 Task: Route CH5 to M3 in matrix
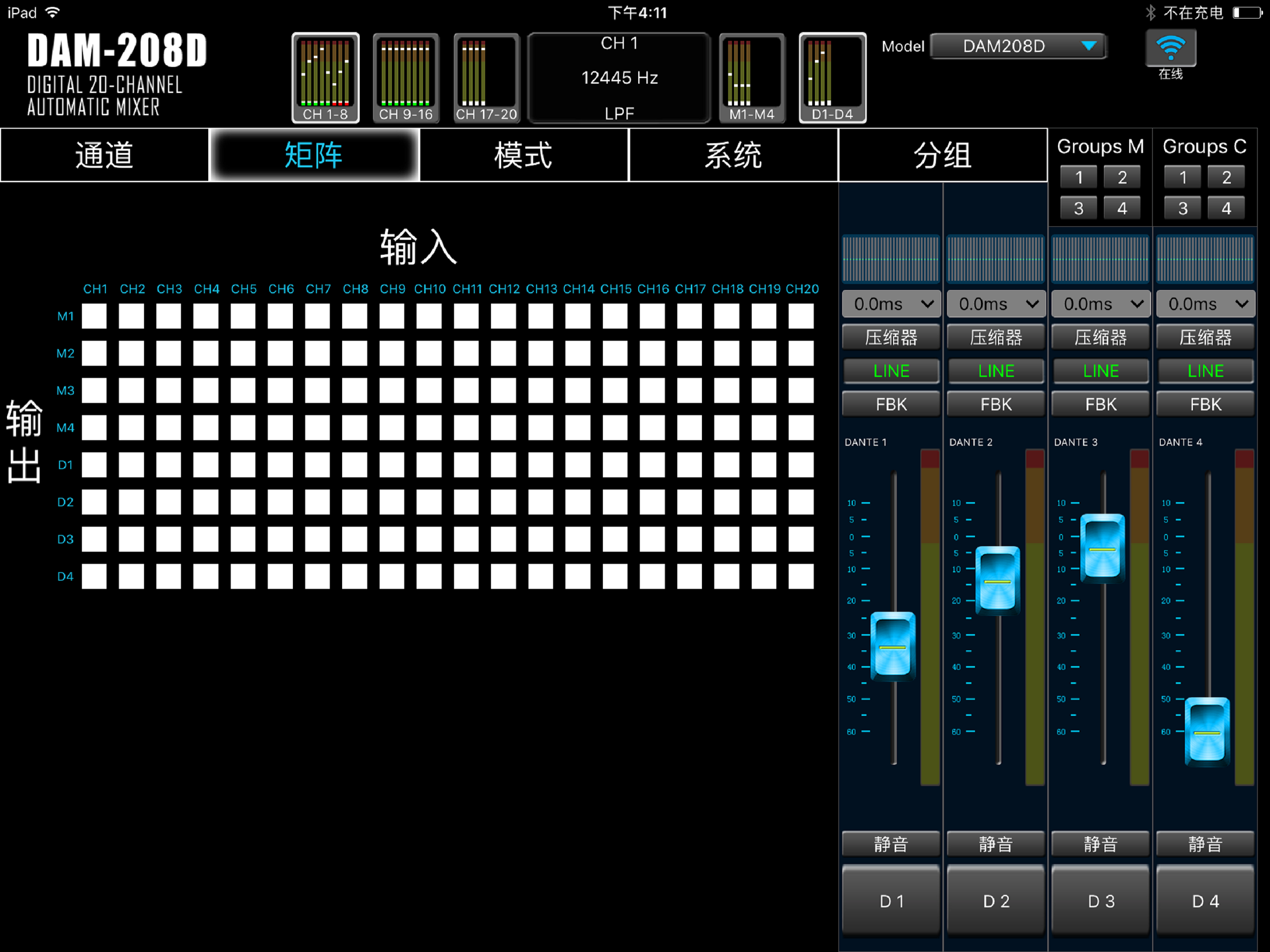click(243, 390)
